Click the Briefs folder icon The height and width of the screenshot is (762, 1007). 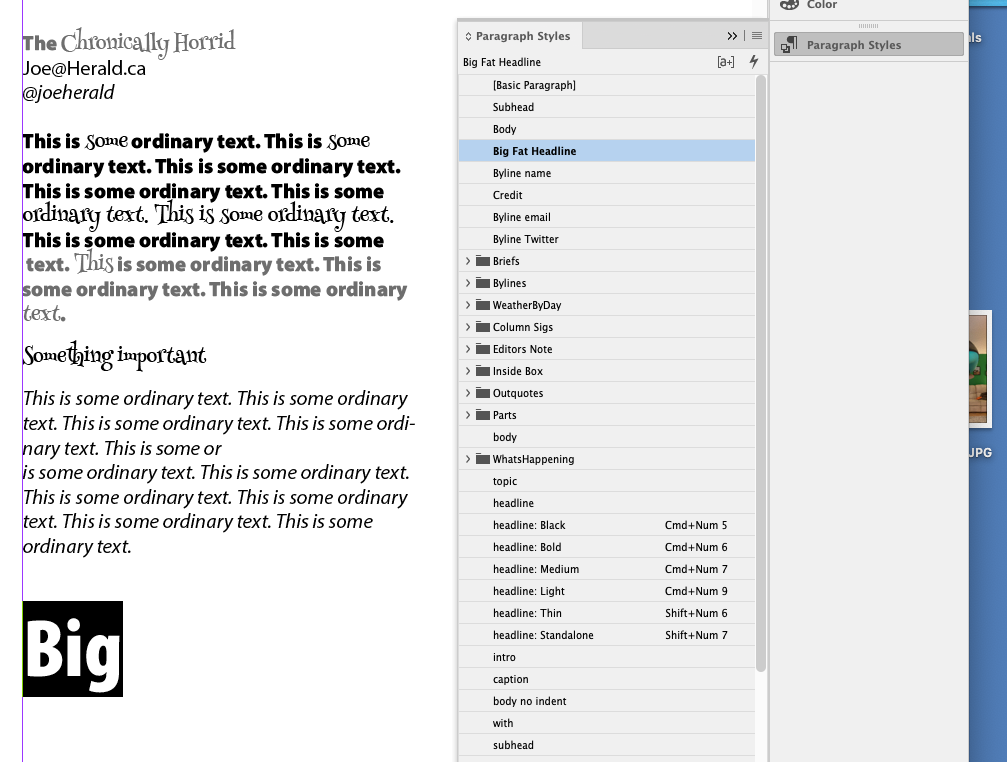(x=483, y=261)
